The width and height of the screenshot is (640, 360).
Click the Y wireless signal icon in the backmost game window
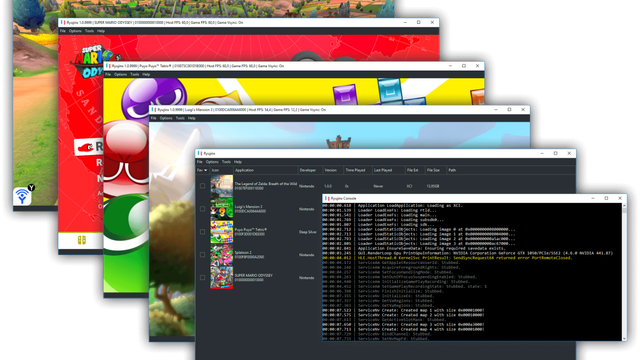pyautogui.click(x=23, y=195)
